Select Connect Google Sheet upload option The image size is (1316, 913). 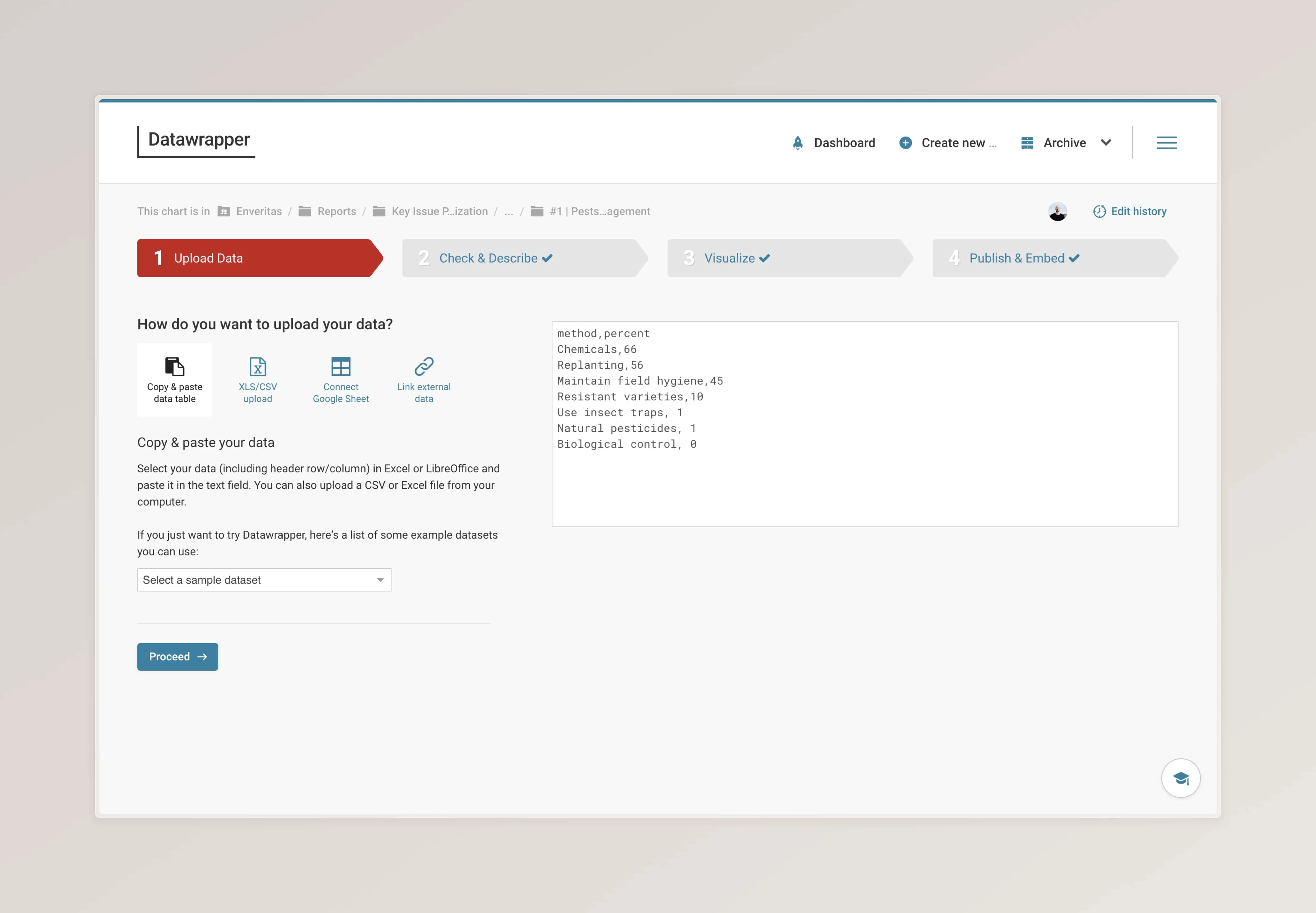coord(340,379)
